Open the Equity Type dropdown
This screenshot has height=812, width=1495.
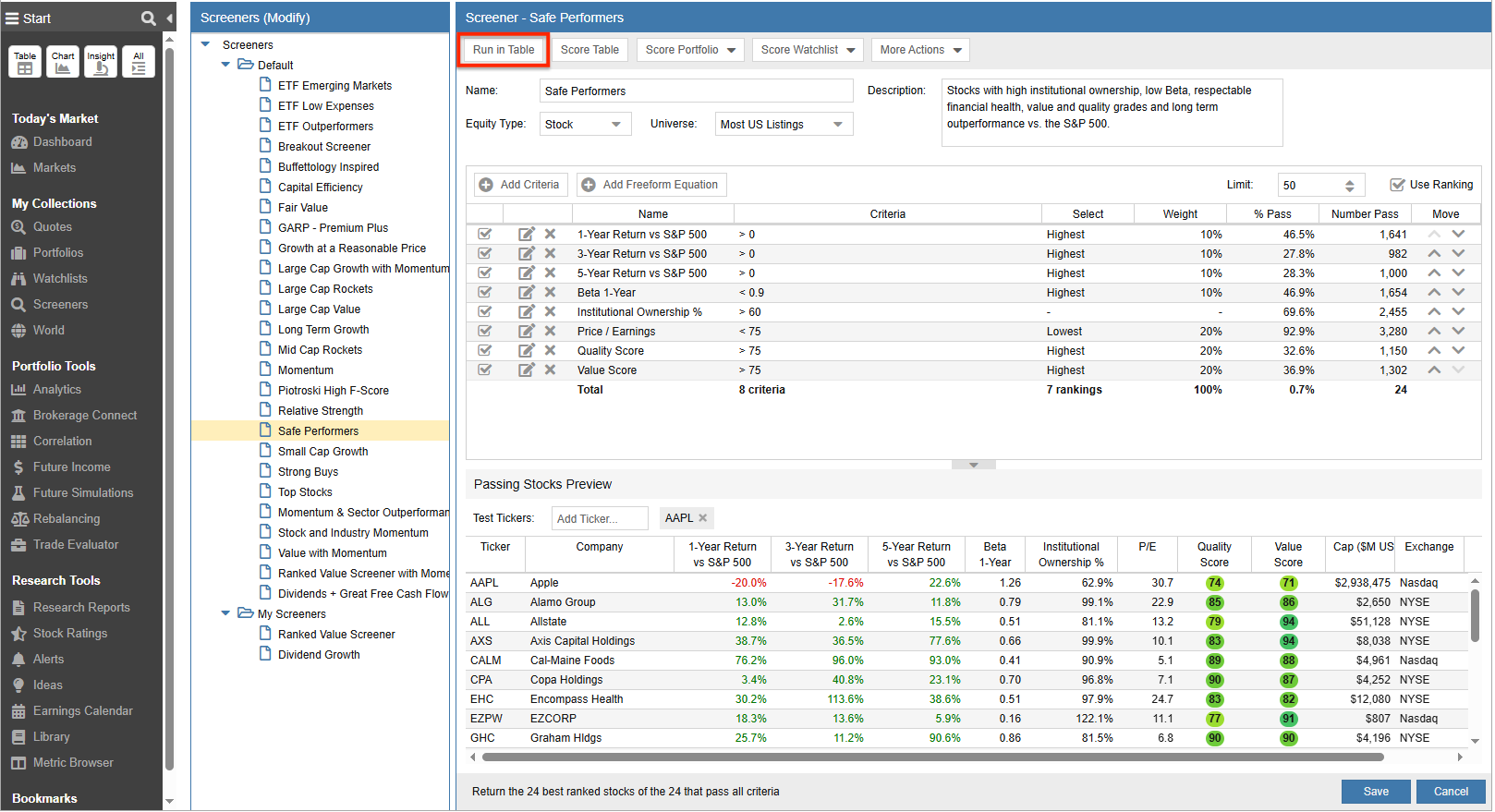[x=586, y=125]
